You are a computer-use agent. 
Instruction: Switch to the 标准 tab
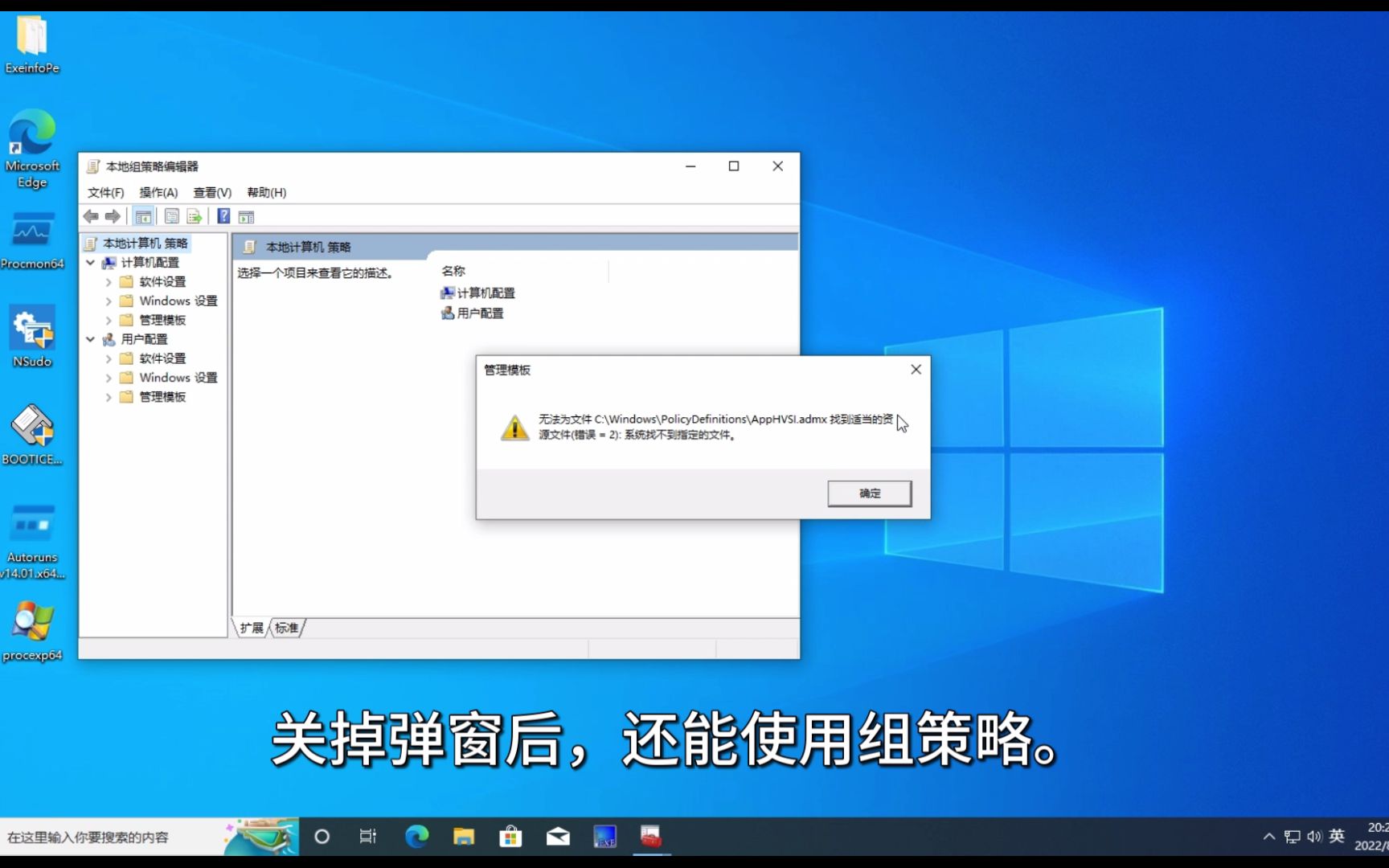[x=285, y=628]
